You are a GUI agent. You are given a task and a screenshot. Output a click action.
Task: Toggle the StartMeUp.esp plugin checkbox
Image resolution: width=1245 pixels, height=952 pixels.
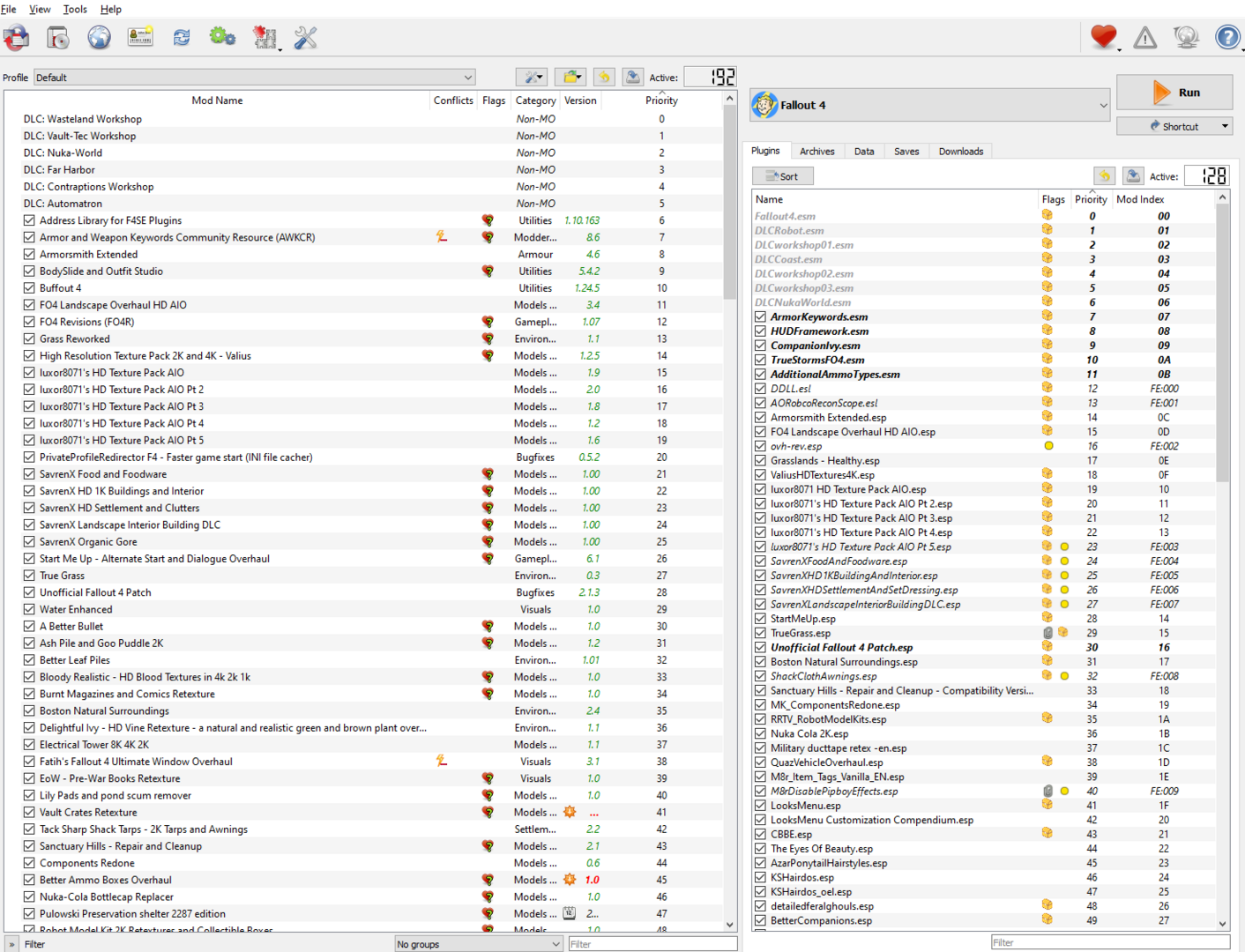click(x=760, y=619)
